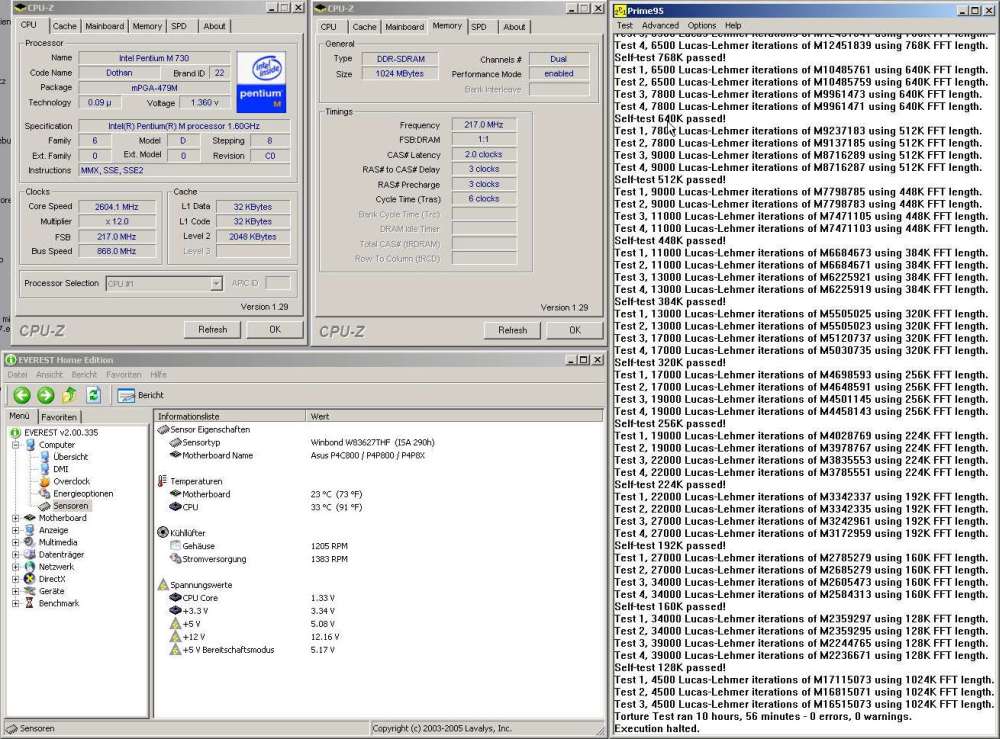Click the CPU temperature value 33 °C

click(336, 508)
